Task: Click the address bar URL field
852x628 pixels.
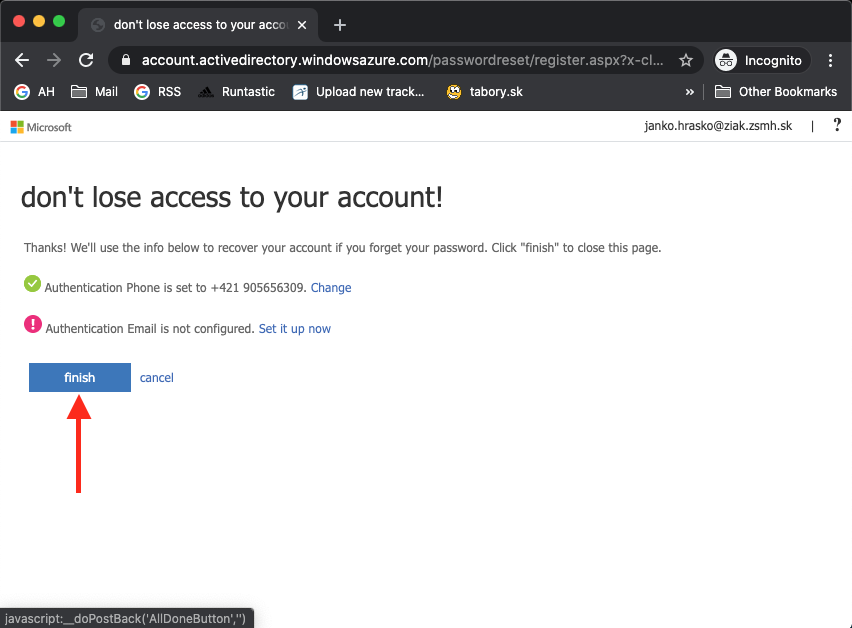Action: click(400, 60)
